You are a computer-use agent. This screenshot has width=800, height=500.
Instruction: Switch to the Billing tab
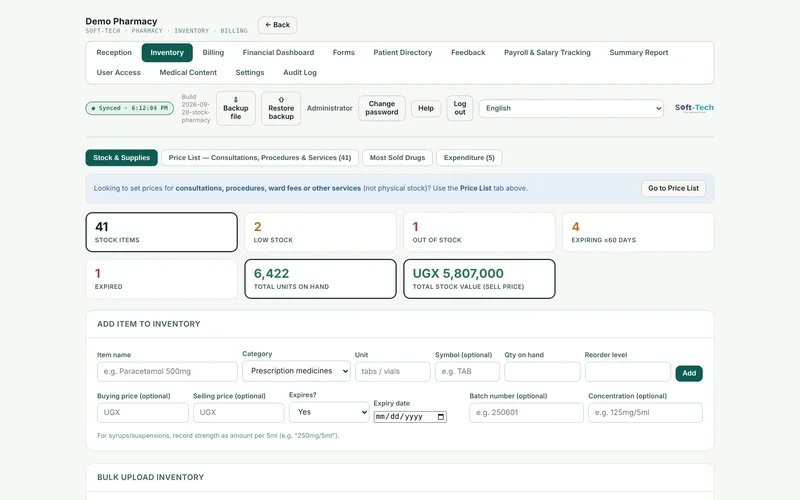(213, 53)
